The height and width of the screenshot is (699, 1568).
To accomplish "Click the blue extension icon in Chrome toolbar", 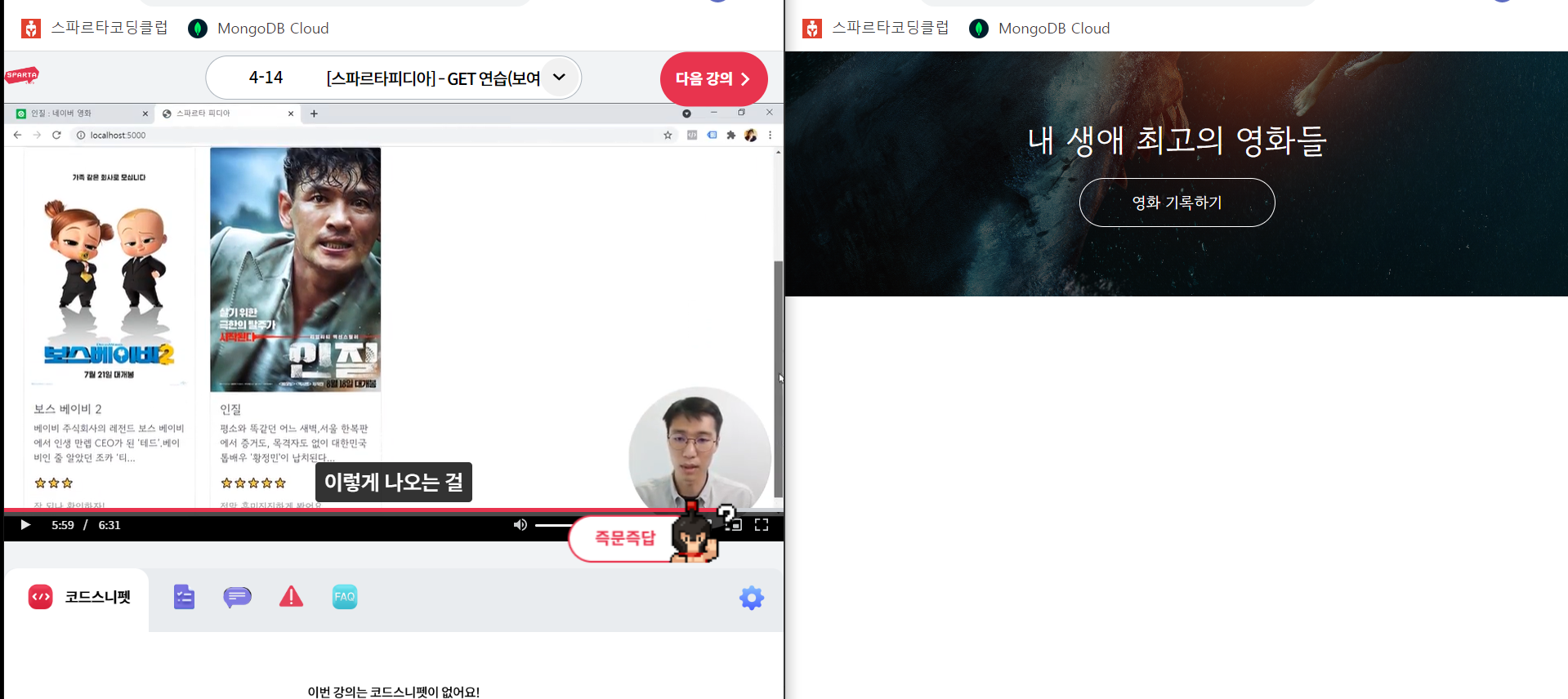I will click(713, 135).
